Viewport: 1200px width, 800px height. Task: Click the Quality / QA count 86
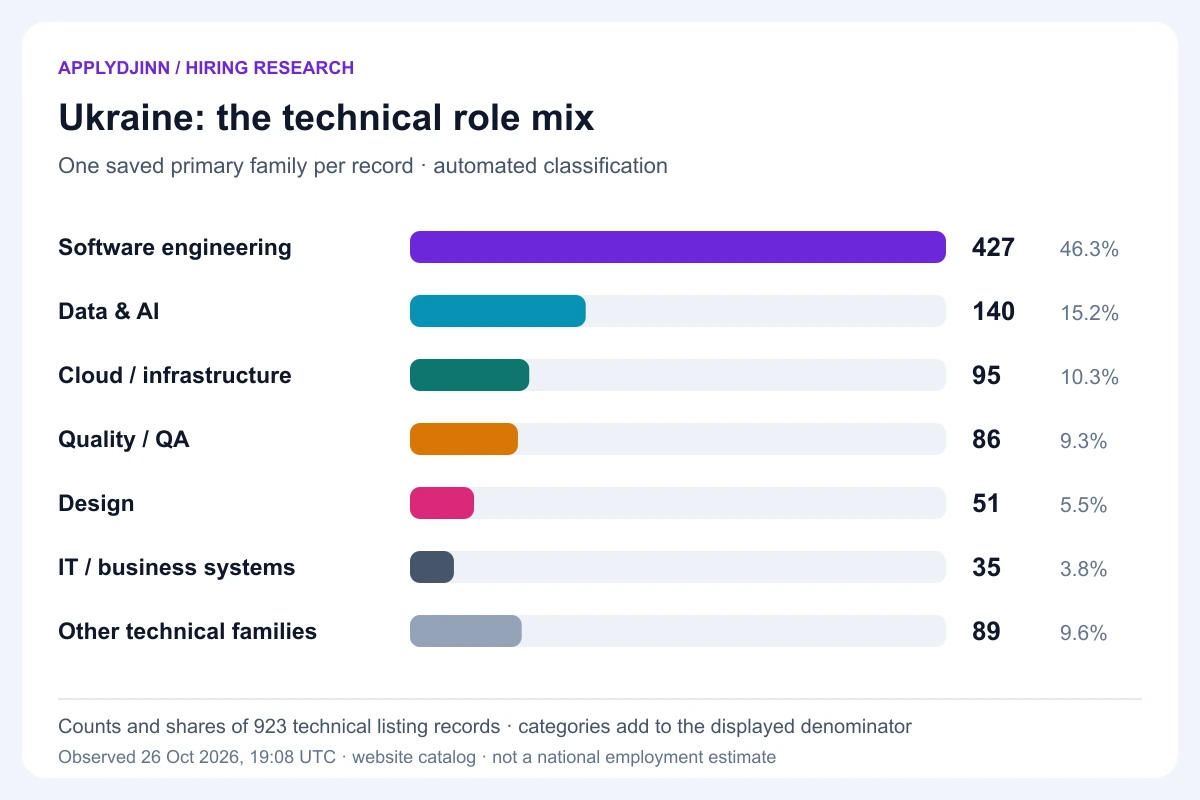[986, 439]
